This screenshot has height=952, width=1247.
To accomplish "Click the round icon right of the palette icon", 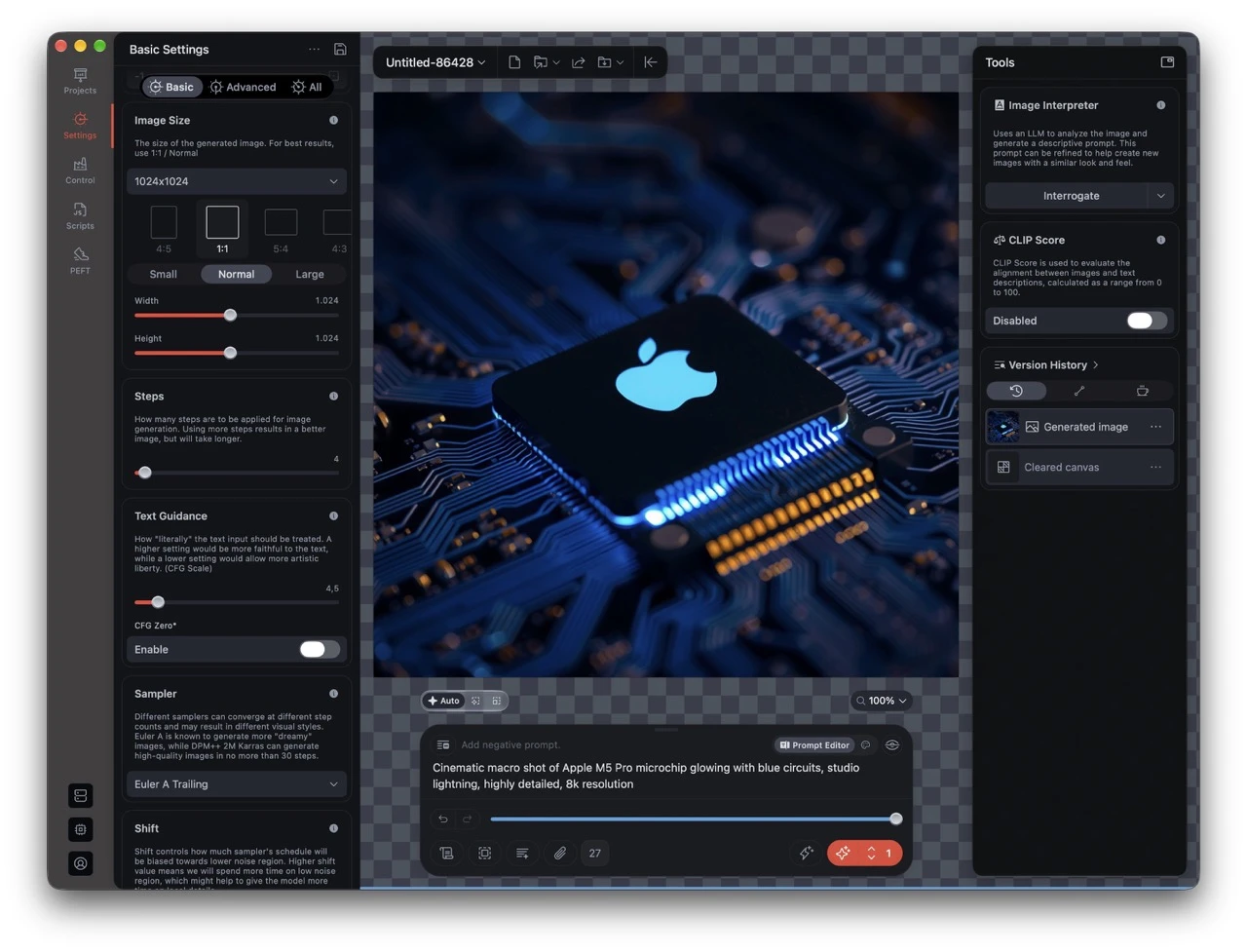I will pos(891,745).
